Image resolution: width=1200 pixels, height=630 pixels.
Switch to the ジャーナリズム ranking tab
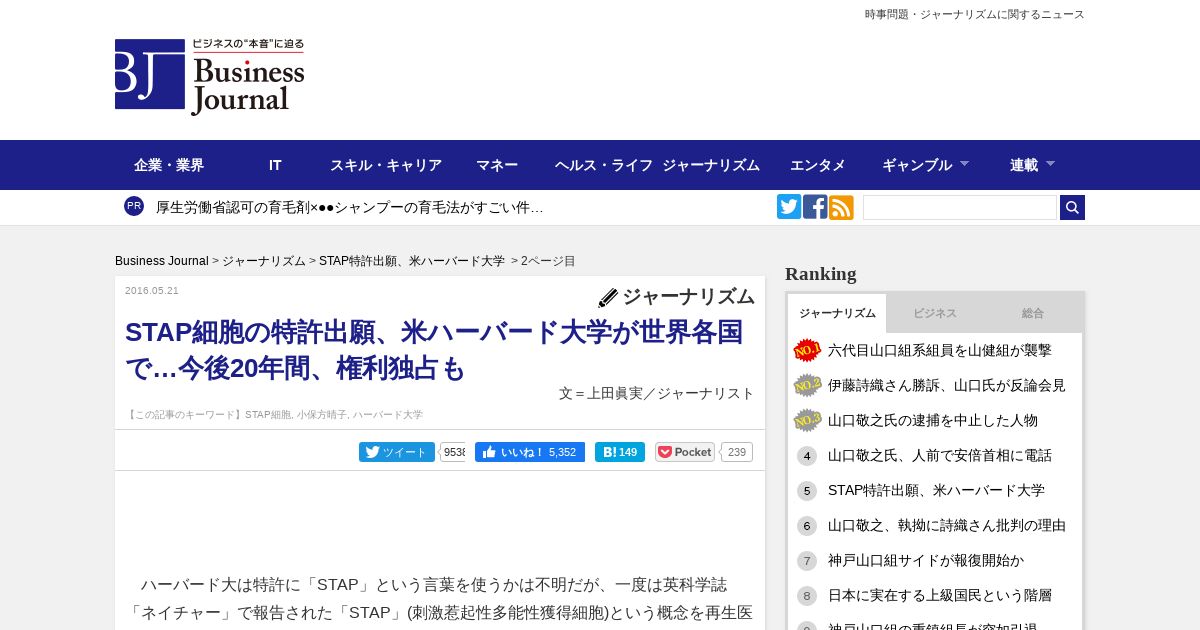point(837,313)
